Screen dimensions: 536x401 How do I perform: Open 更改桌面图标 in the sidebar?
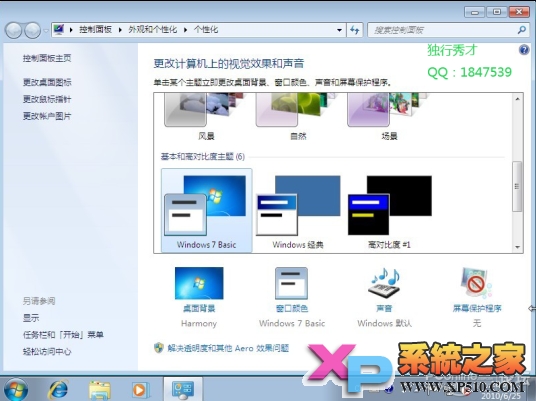point(47,82)
